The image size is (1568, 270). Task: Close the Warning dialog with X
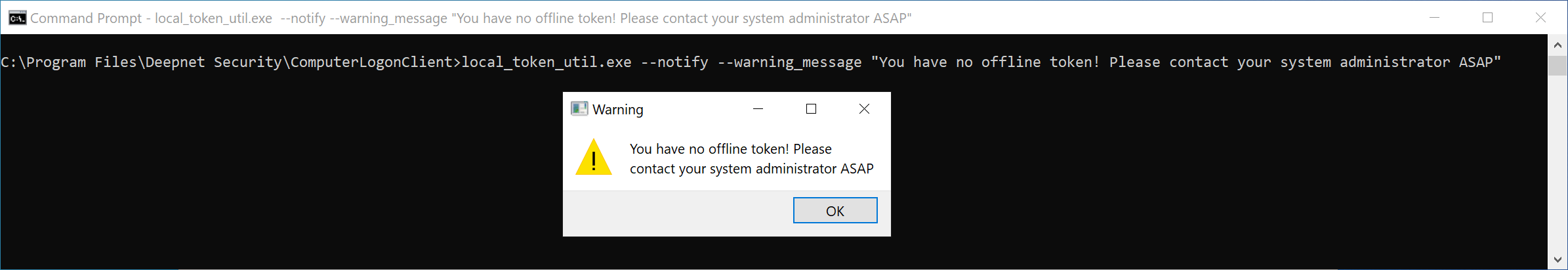coord(865,109)
